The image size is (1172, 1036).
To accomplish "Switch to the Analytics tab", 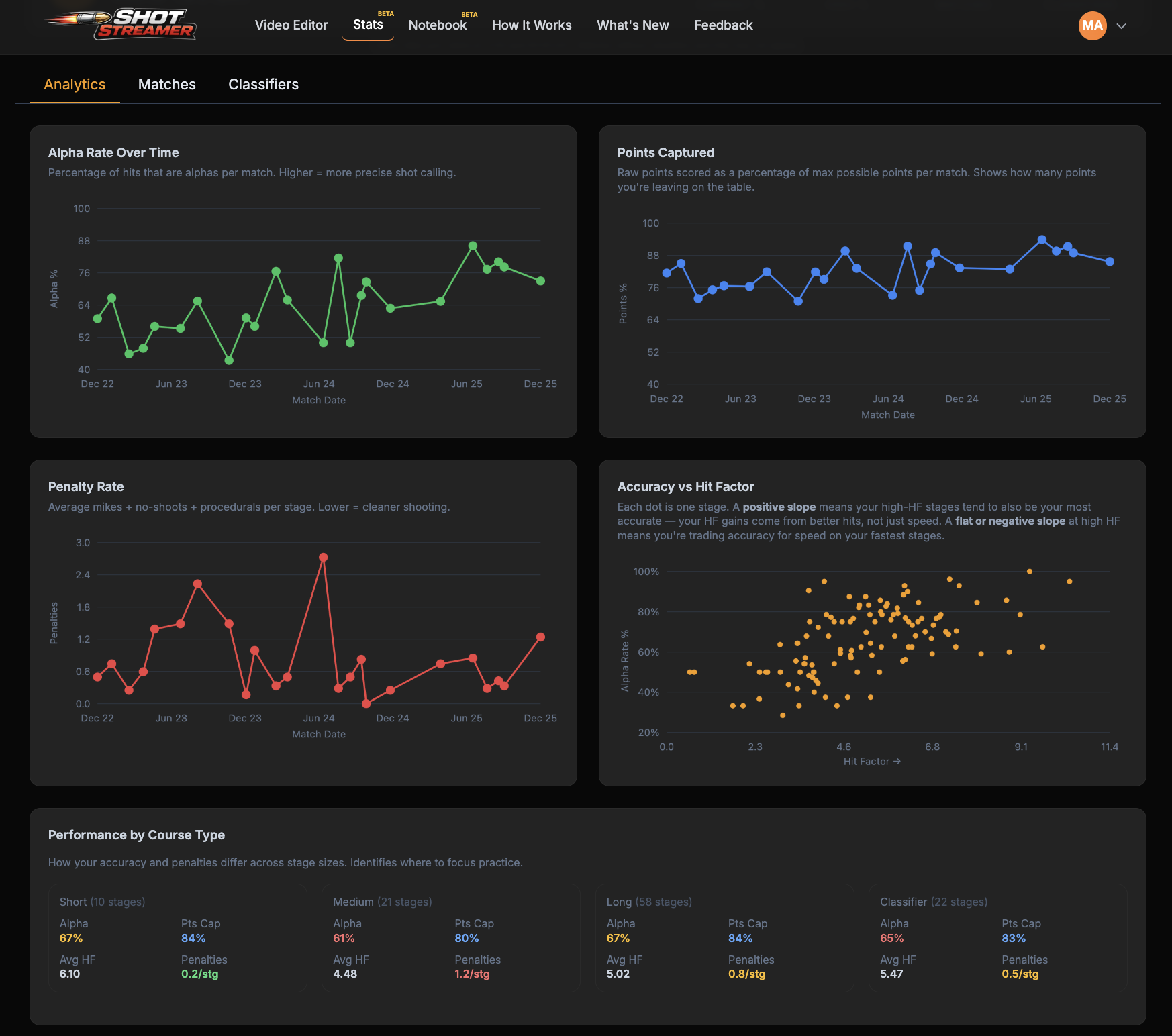I will pos(75,84).
